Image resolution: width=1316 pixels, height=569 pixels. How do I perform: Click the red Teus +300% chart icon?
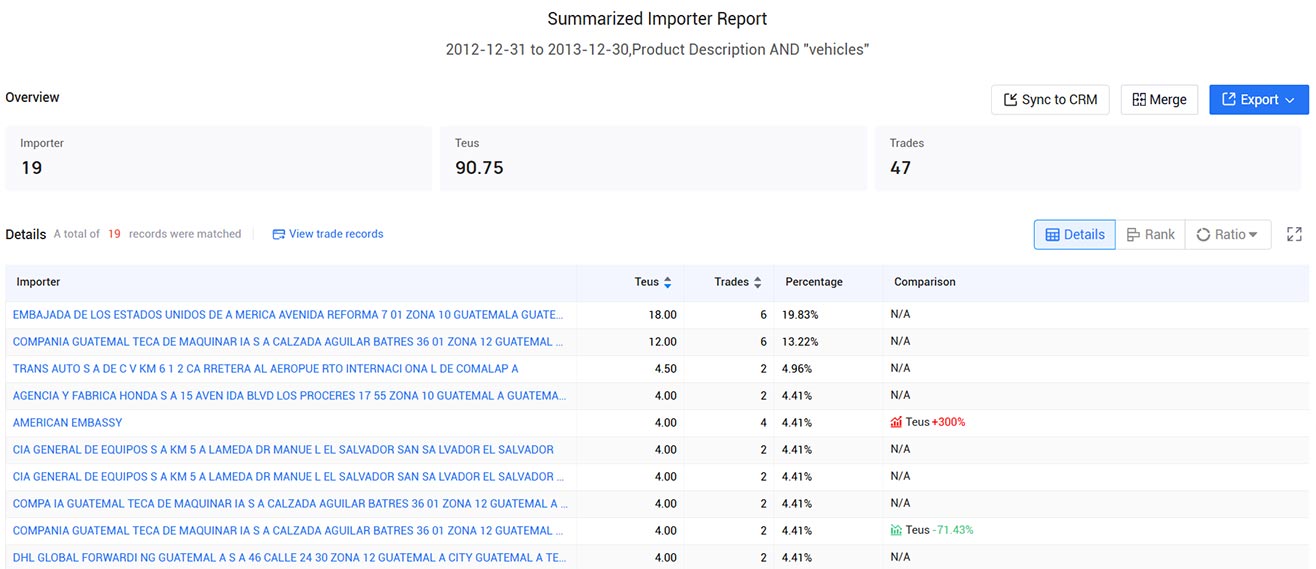896,422
